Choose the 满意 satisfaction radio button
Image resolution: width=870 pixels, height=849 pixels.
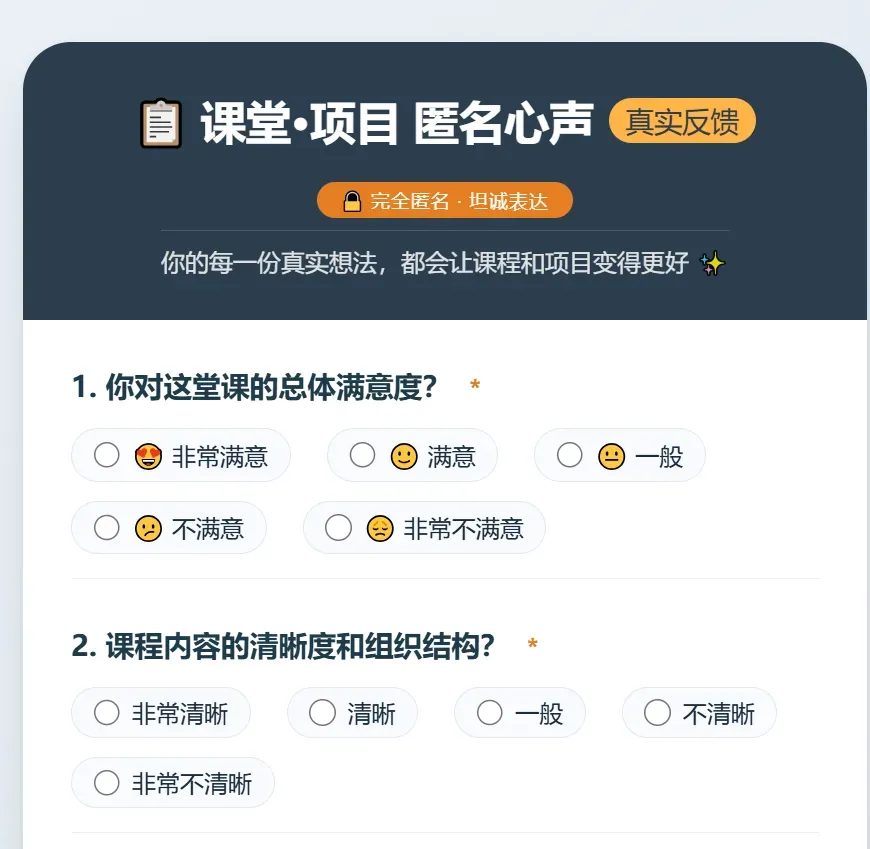point(363,456)
